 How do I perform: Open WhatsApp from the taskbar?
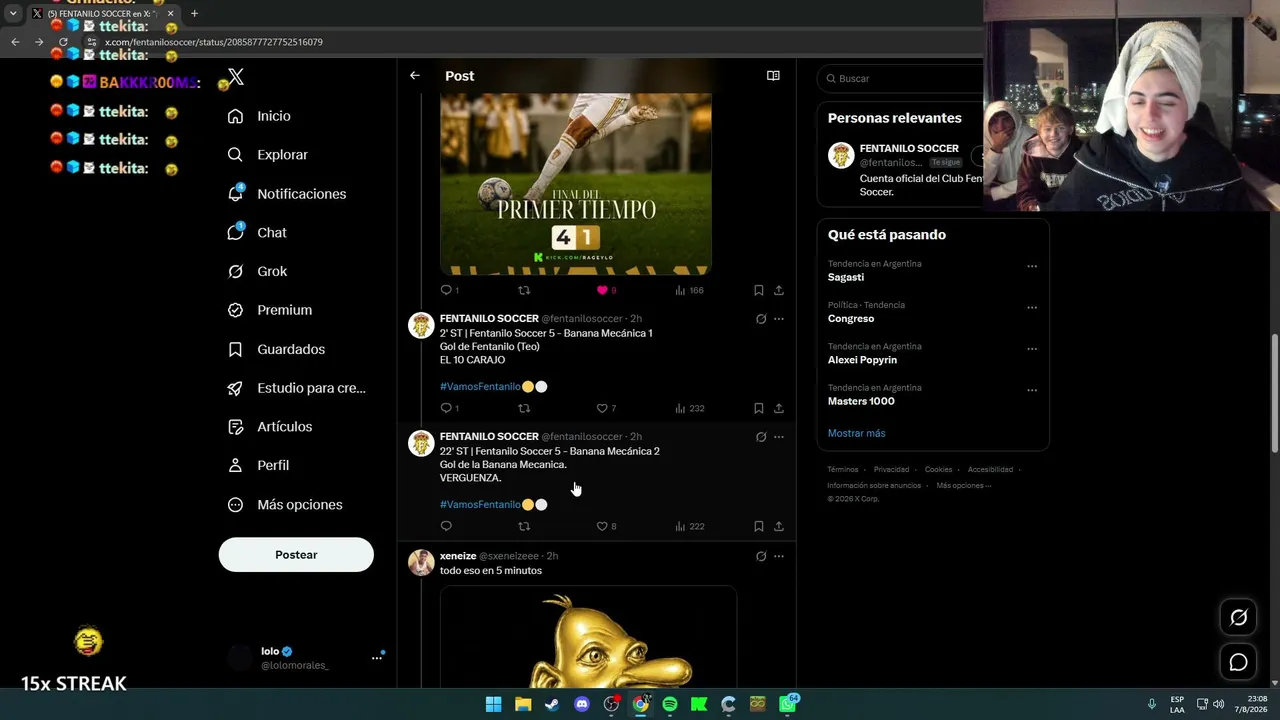coord(788,704)
